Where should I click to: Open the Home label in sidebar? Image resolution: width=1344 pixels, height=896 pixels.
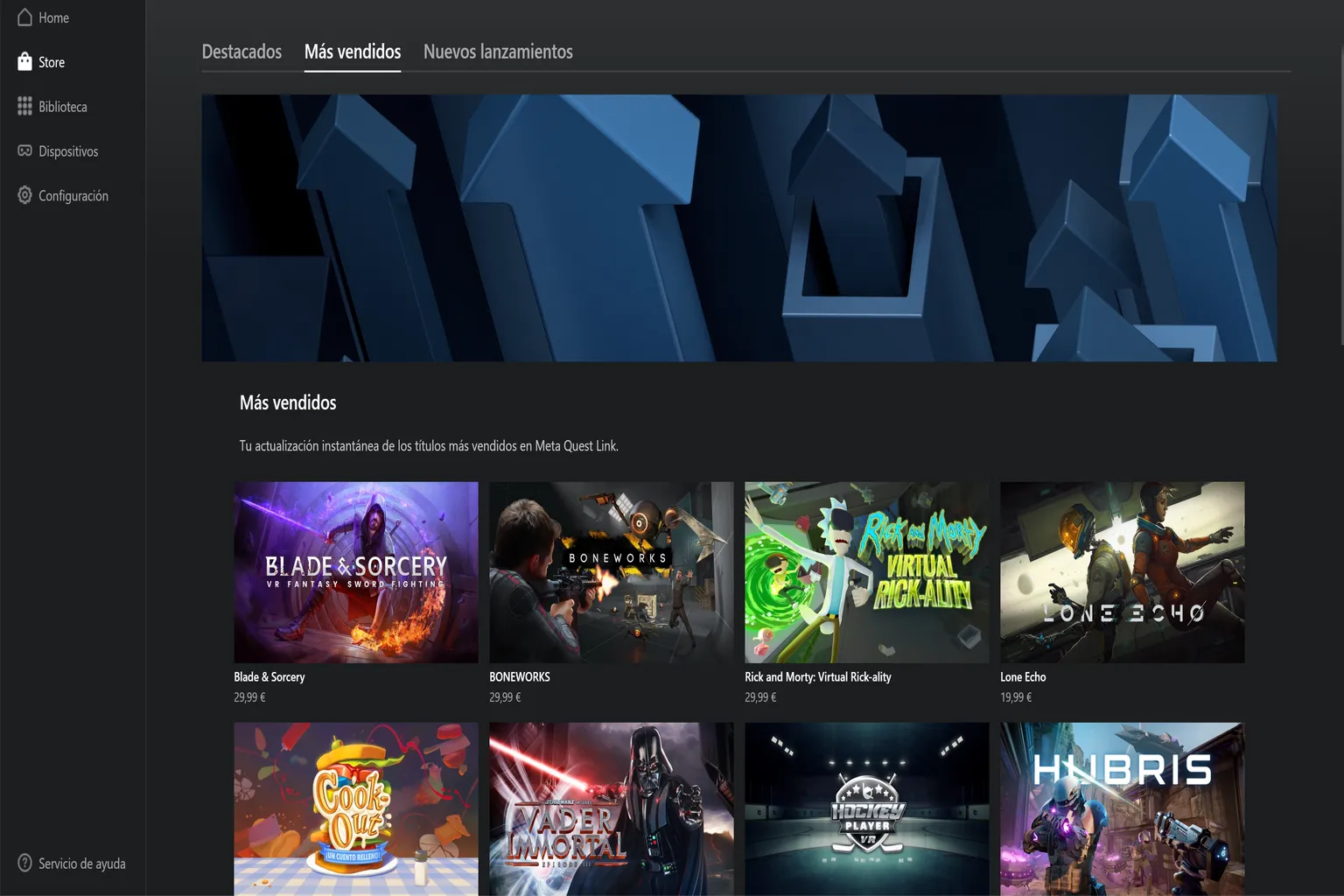click(x=53, y=17)
